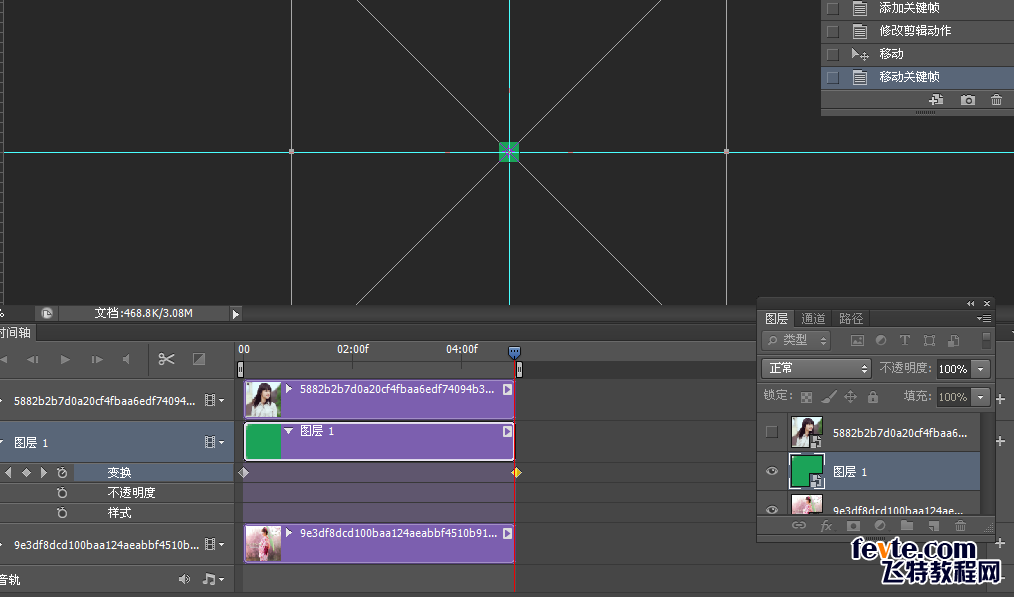Add or remove keyframe on 变换 row
Viewport: 1014px width, 597px height.
tap(26, 473)
